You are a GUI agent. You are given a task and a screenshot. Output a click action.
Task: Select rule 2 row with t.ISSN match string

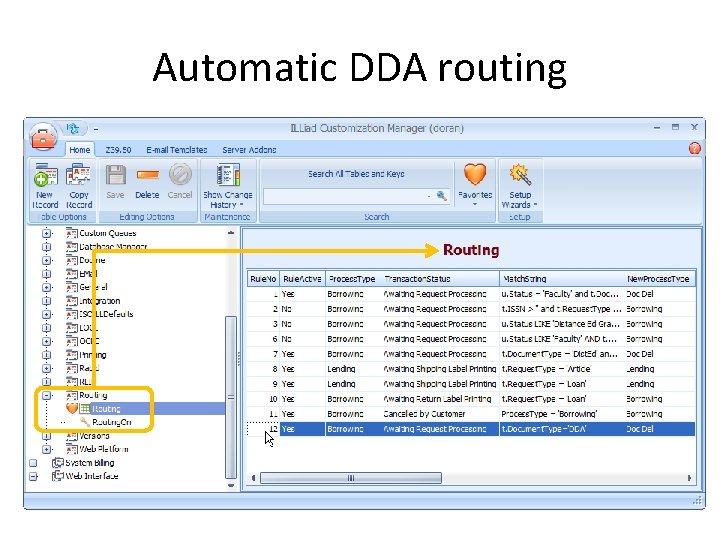point(471,309)
